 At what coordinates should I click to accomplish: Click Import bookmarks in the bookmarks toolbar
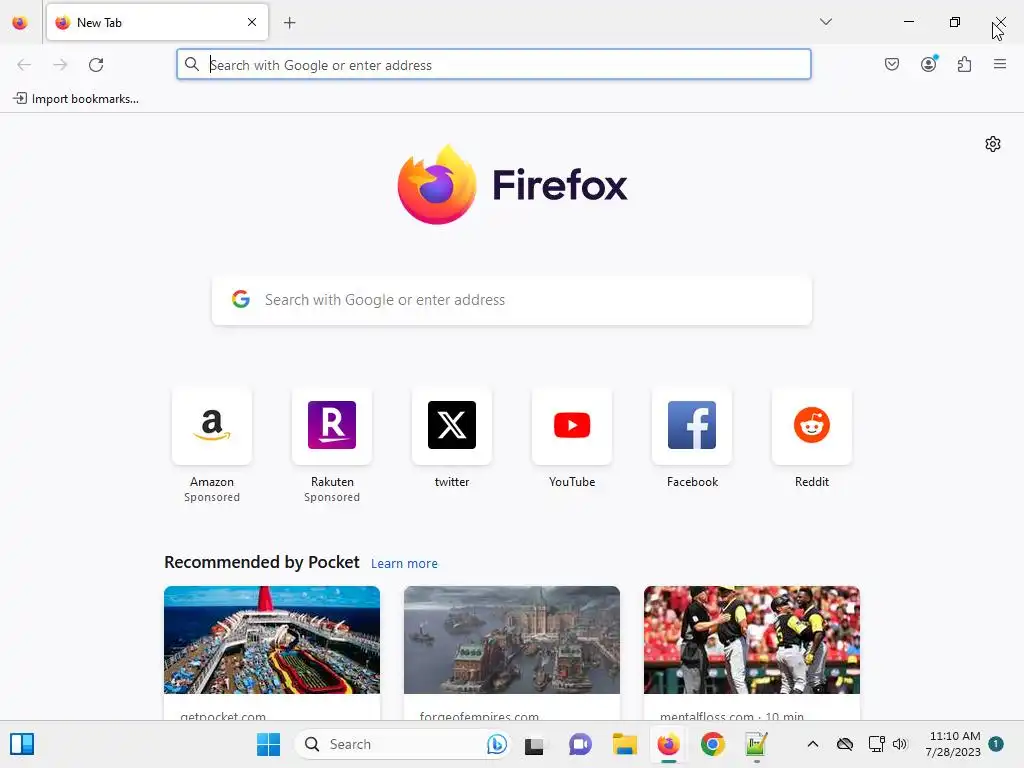(76, 99)
